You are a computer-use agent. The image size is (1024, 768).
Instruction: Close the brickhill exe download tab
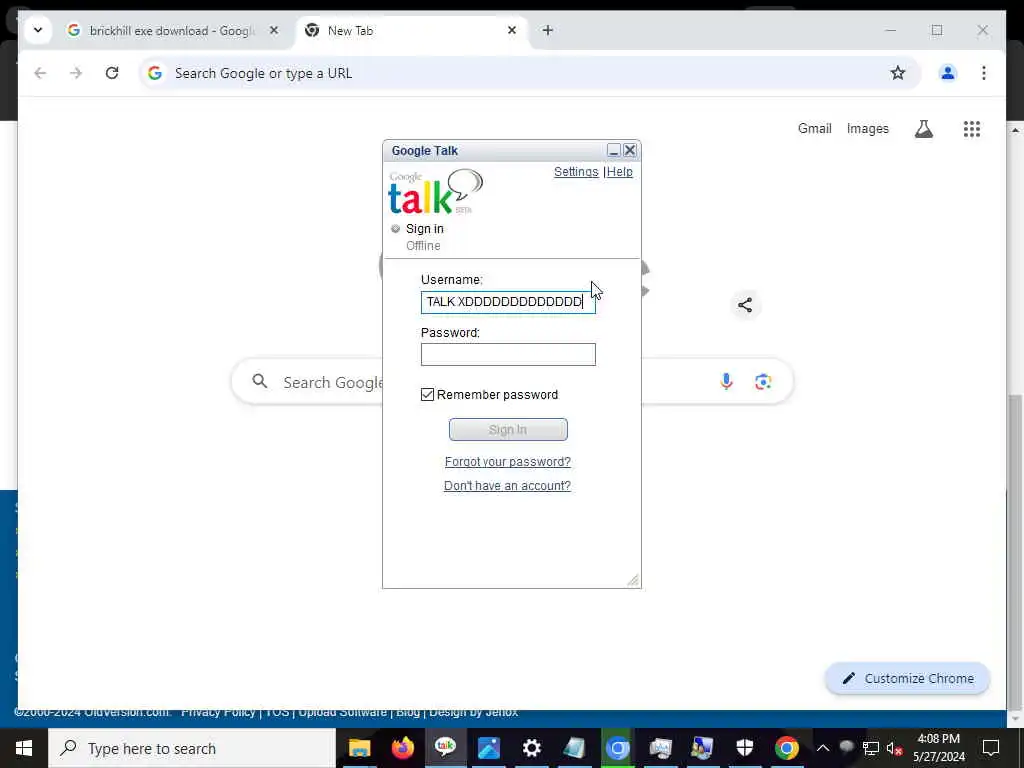tap(274, 30)
